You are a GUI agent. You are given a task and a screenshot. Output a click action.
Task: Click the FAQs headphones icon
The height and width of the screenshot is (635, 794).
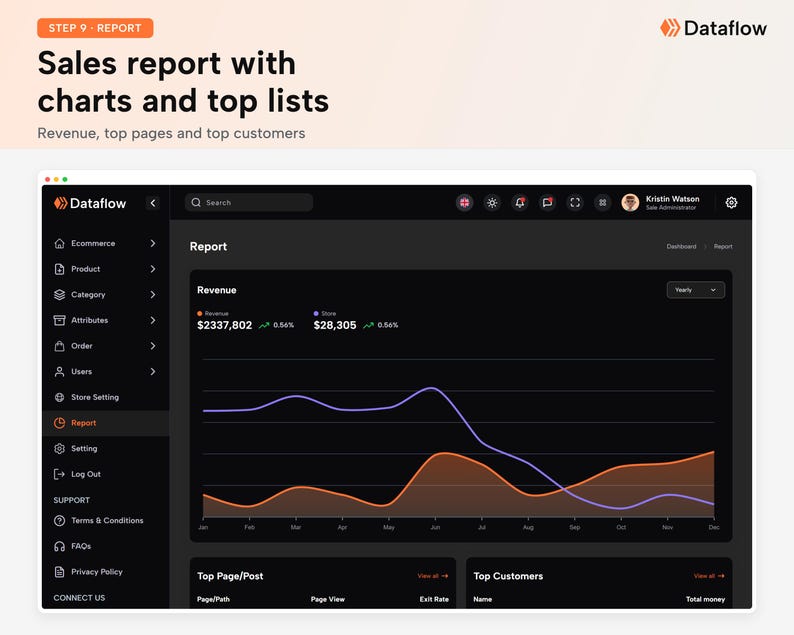tap(59, 546)
